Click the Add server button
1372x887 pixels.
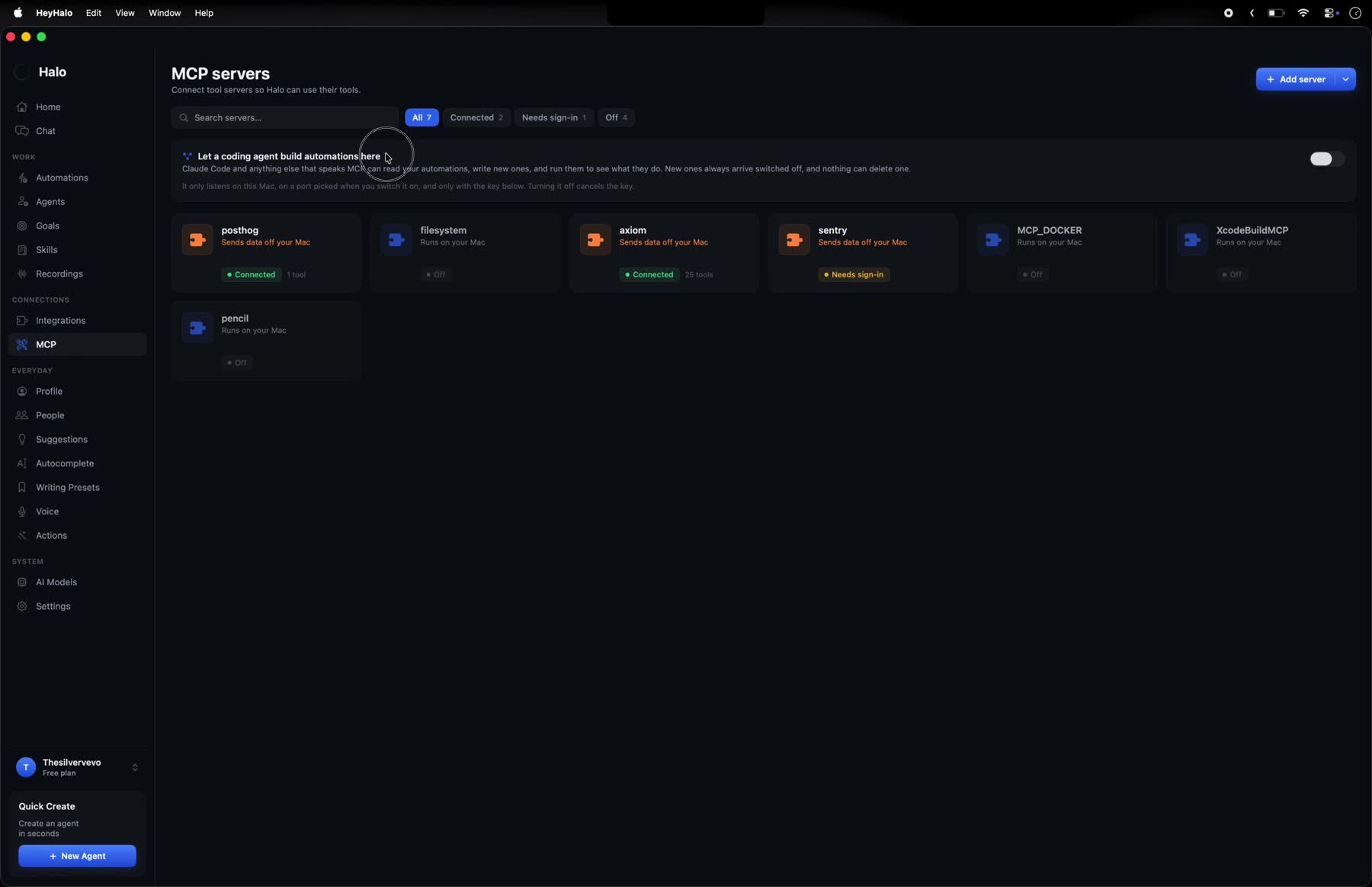pos(1296,79)
